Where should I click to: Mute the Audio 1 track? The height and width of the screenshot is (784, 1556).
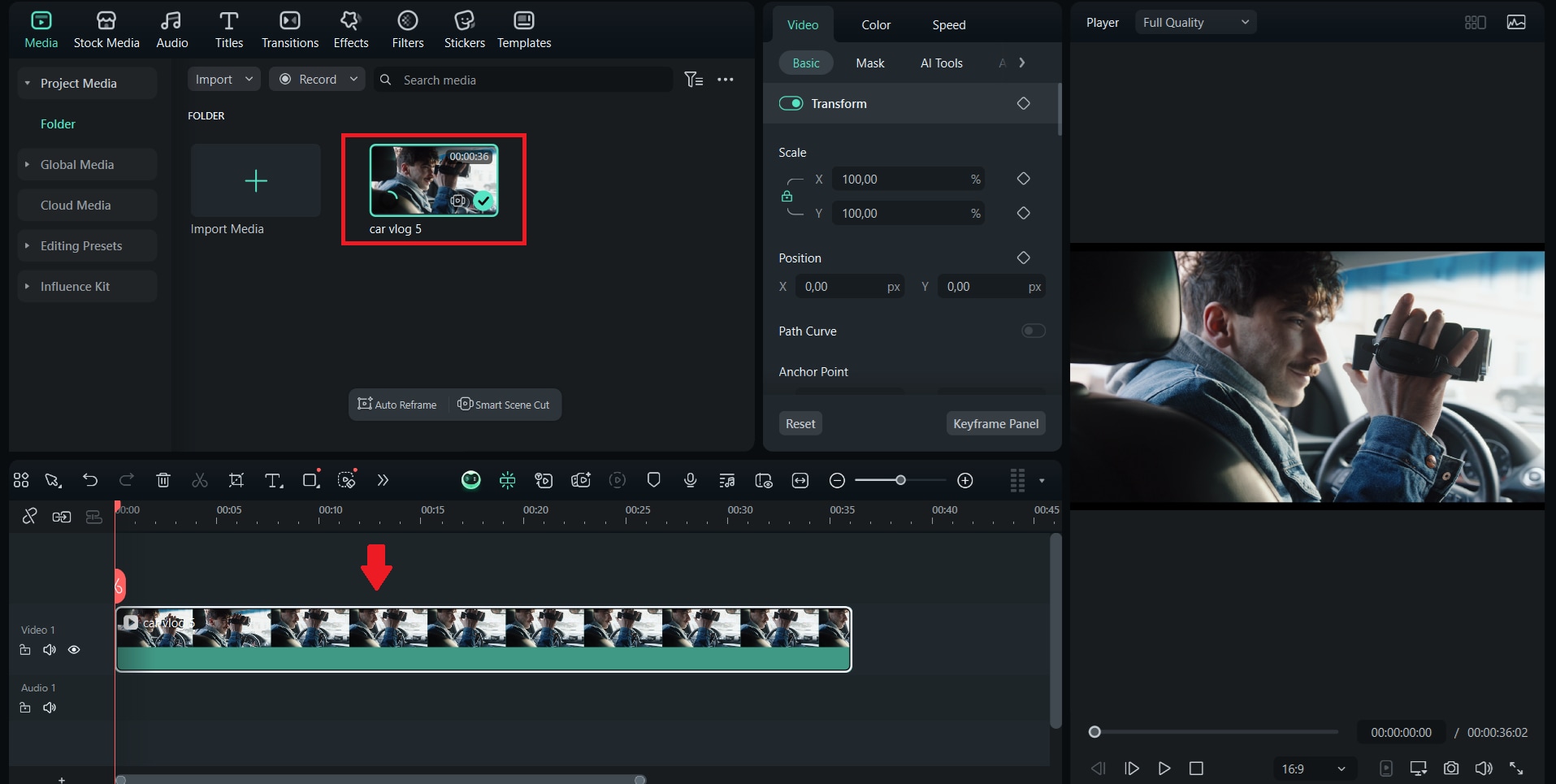point(50,708)
